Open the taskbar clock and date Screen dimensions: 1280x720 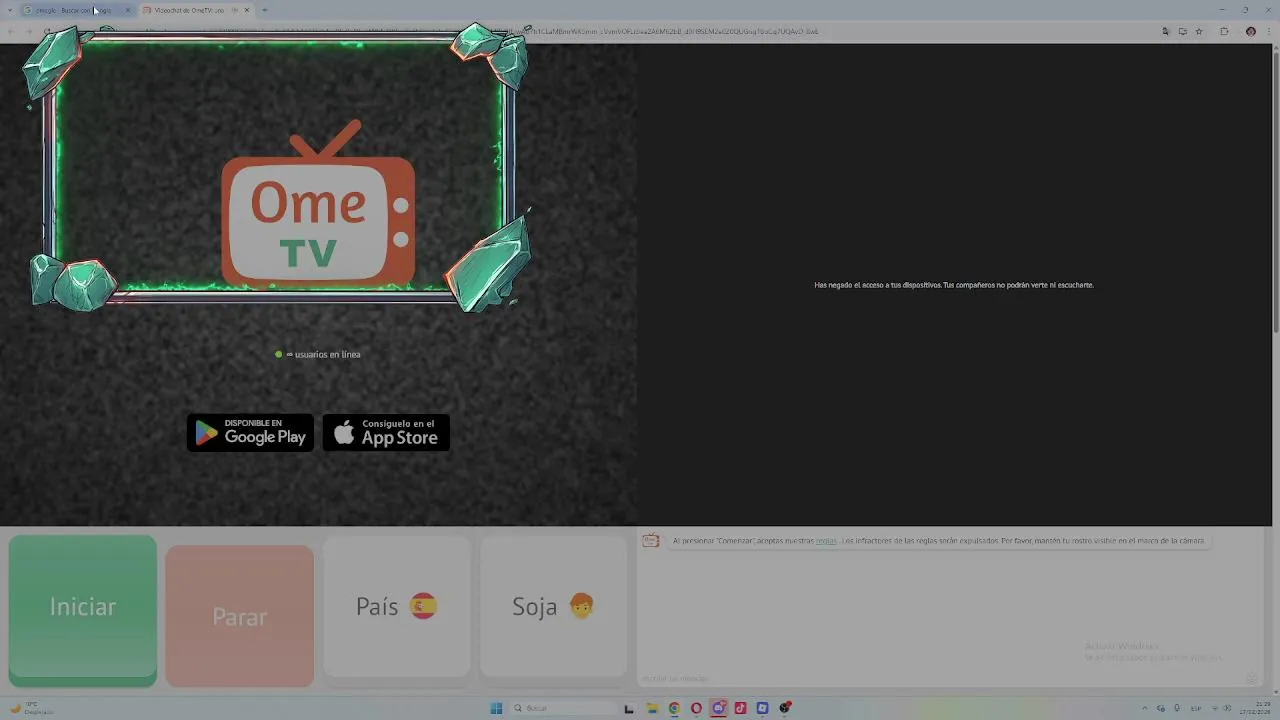click(x=1255, y=708)
